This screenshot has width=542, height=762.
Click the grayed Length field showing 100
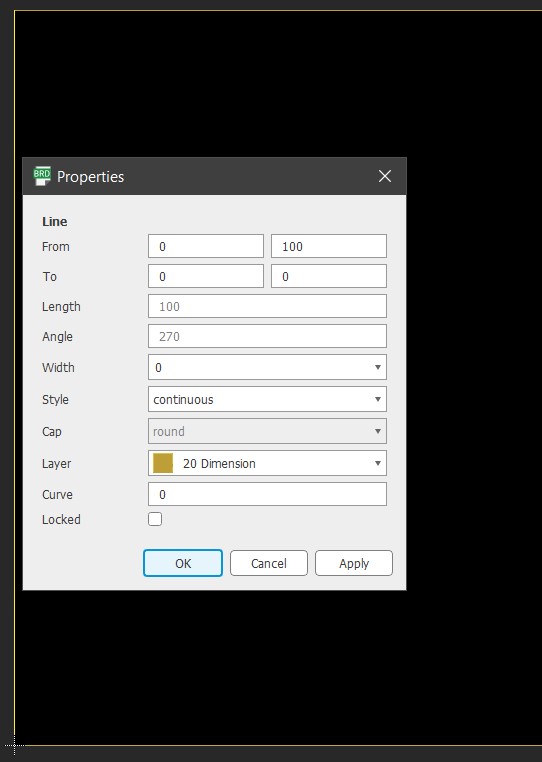coord(267,306)
